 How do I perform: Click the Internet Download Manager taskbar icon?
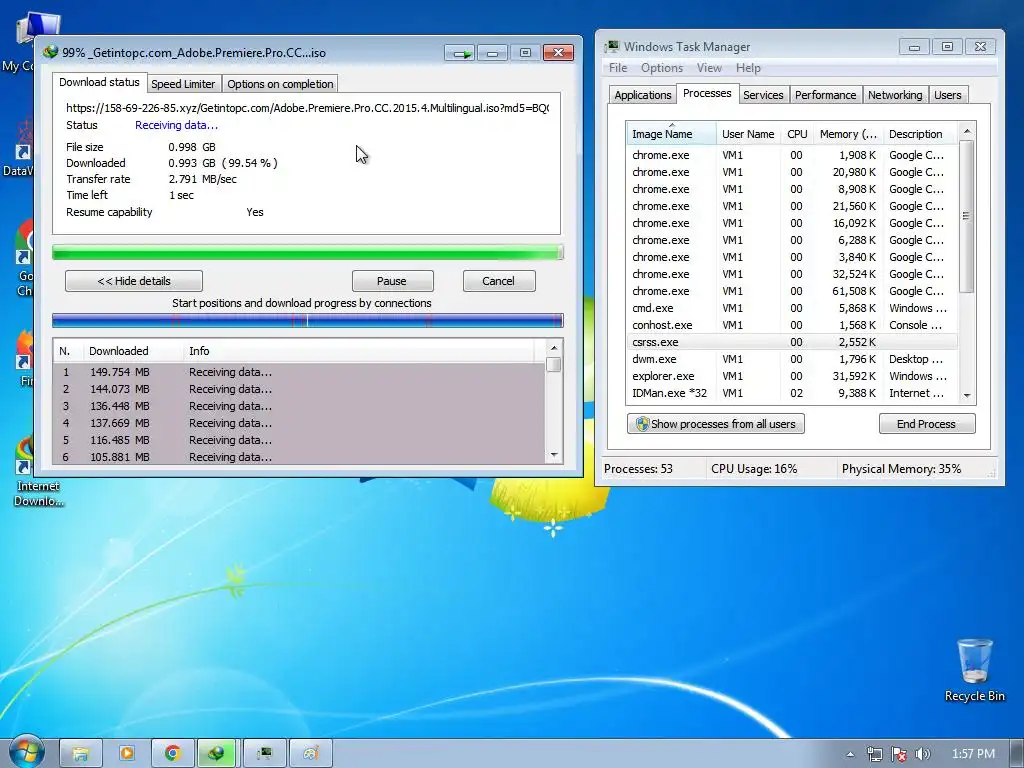[218, 754]
